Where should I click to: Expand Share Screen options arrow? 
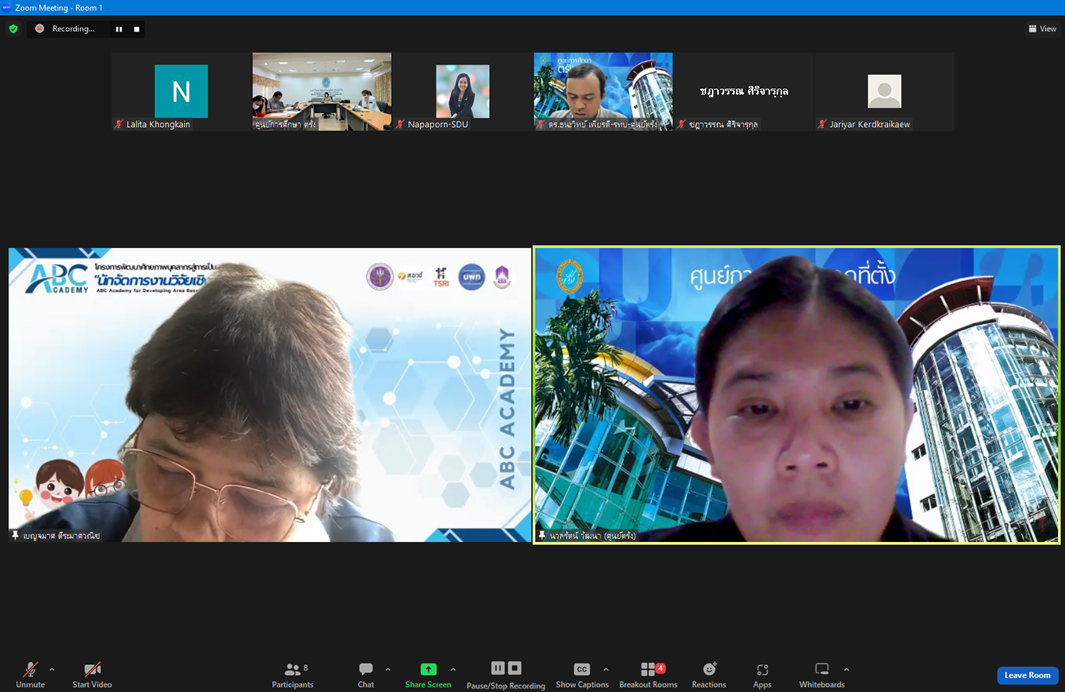453,670
